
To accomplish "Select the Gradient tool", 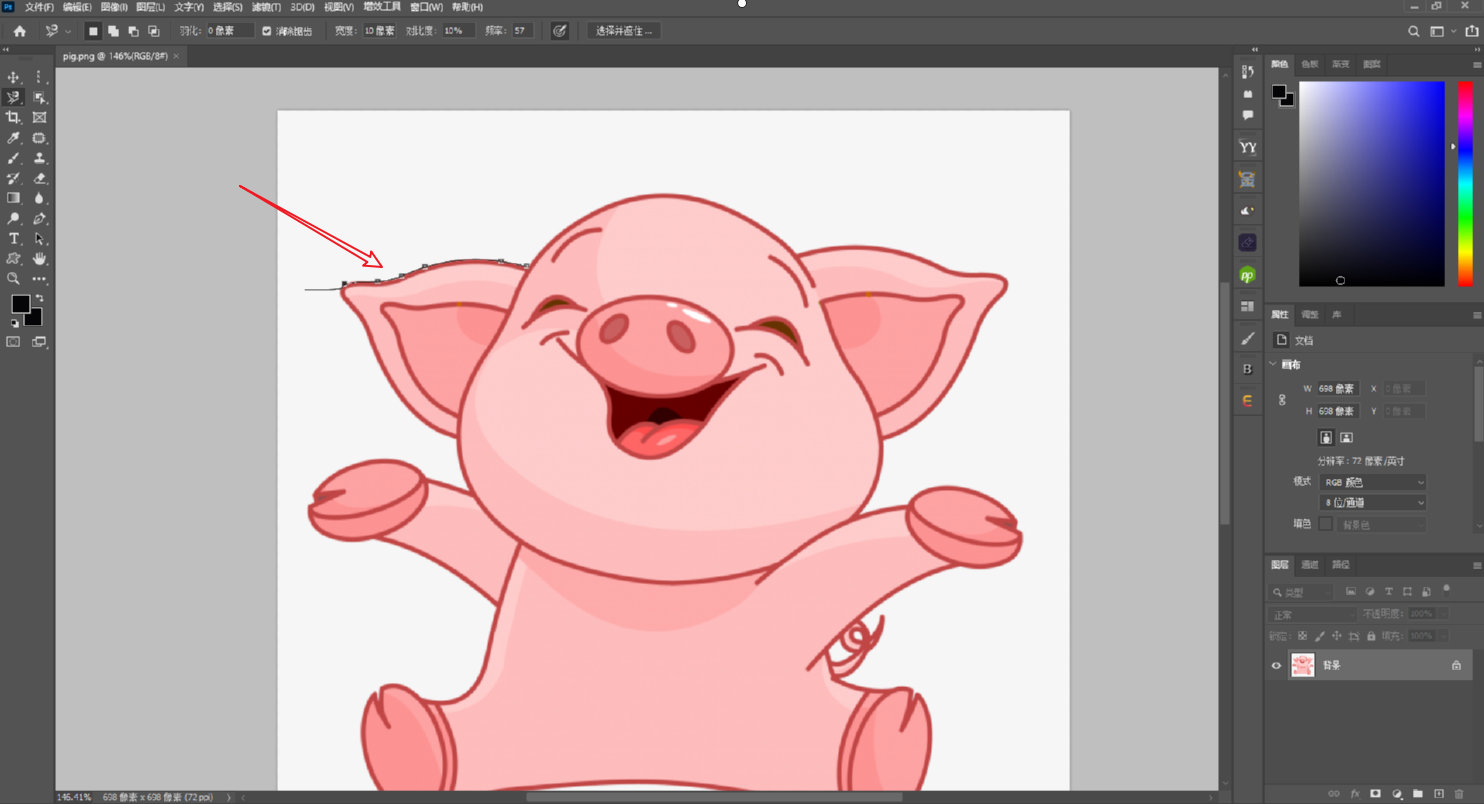I will [x=13, y=198].
